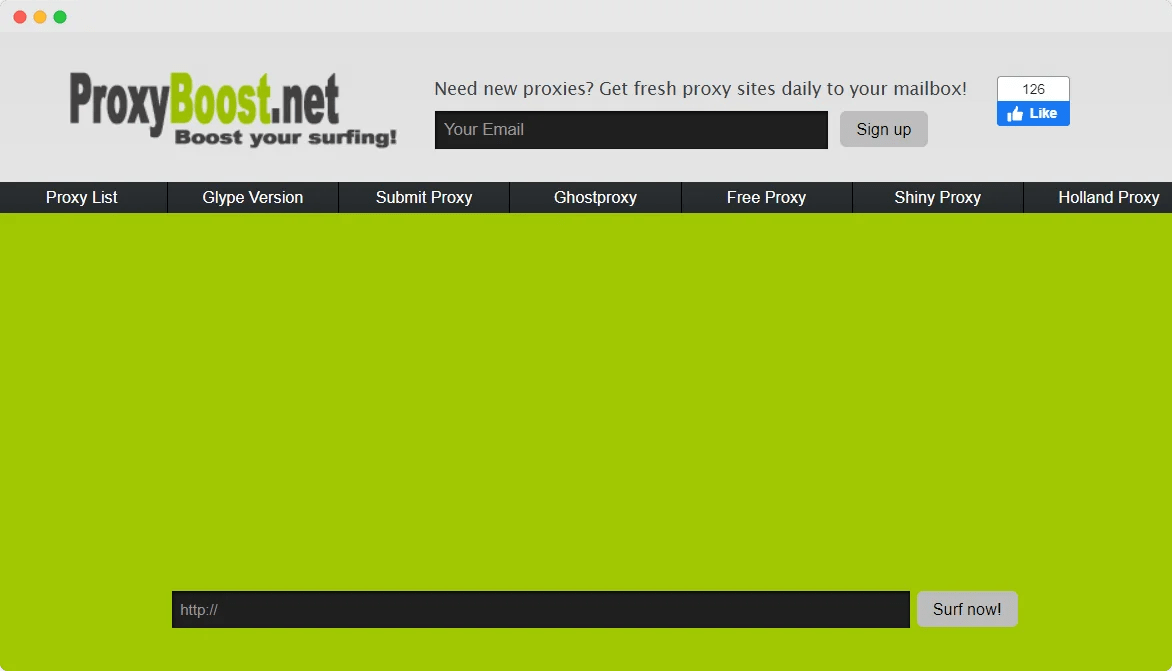This screenshot has height=671, width=1172.
Task: Click the Facebook Like thumbs-up icon
Action: [1014, 113]
